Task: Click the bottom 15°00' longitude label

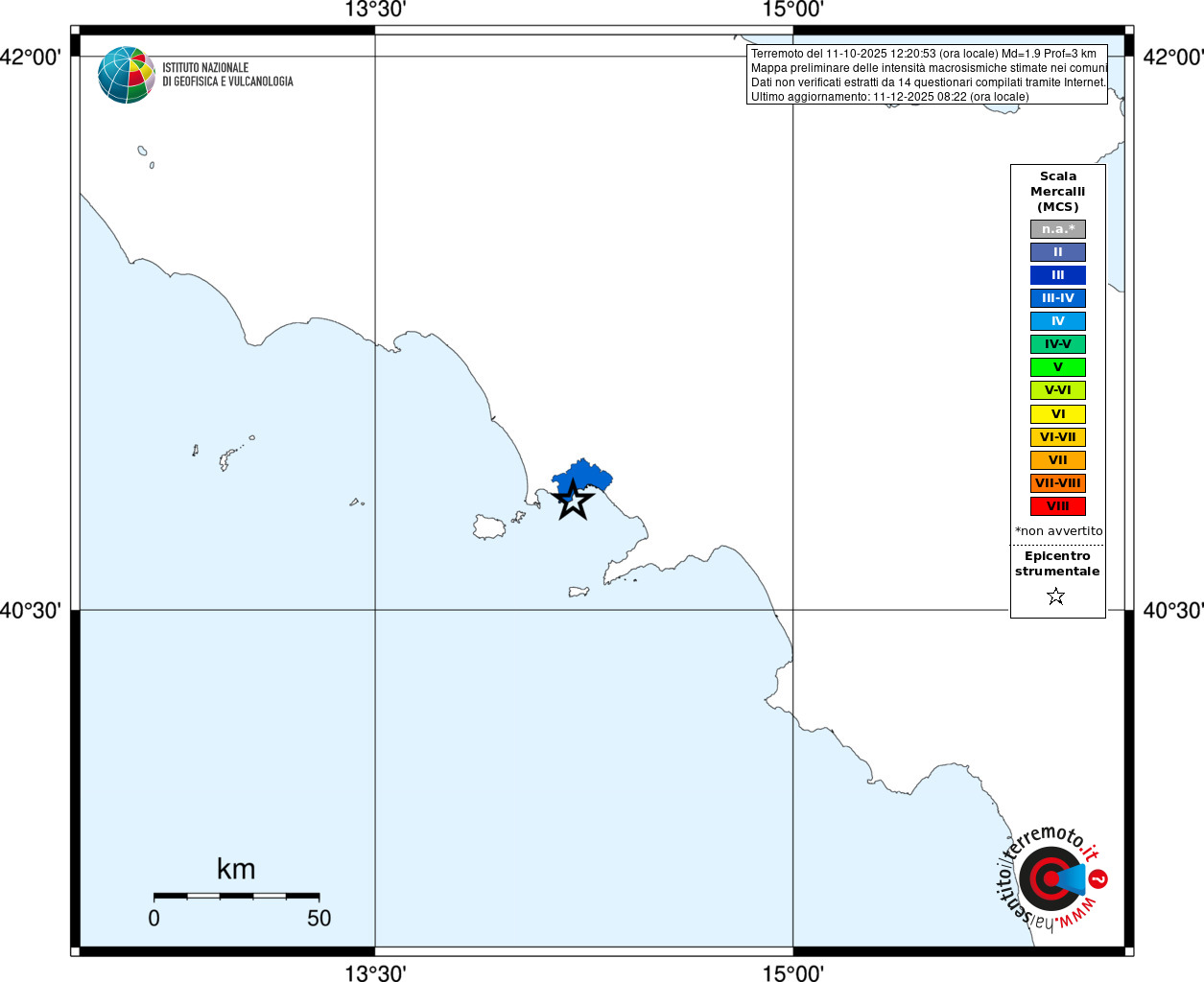Action: pyautogui.click(x=793, y=973)
